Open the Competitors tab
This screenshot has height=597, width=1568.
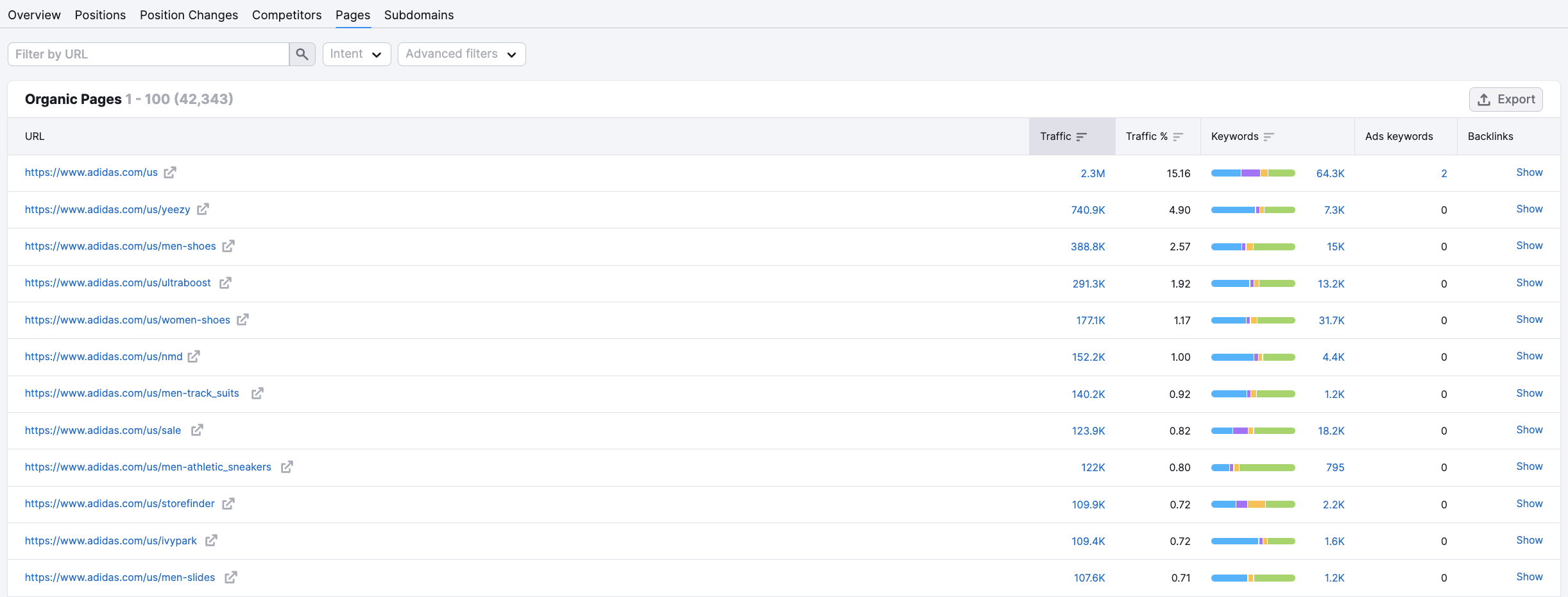click(x=287, y=15)
